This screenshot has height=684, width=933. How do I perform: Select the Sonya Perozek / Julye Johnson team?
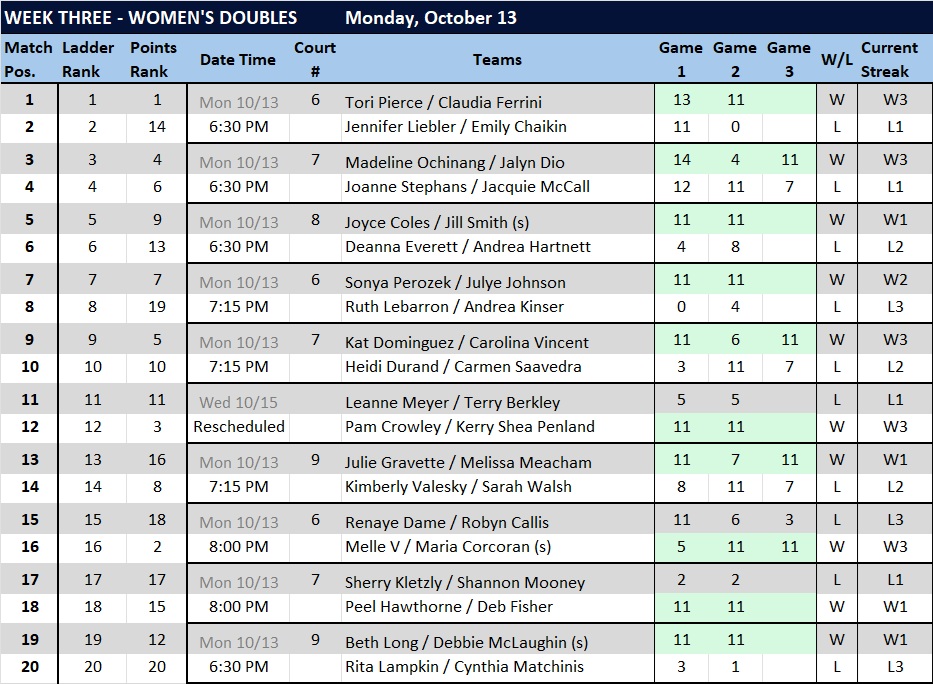455,282
